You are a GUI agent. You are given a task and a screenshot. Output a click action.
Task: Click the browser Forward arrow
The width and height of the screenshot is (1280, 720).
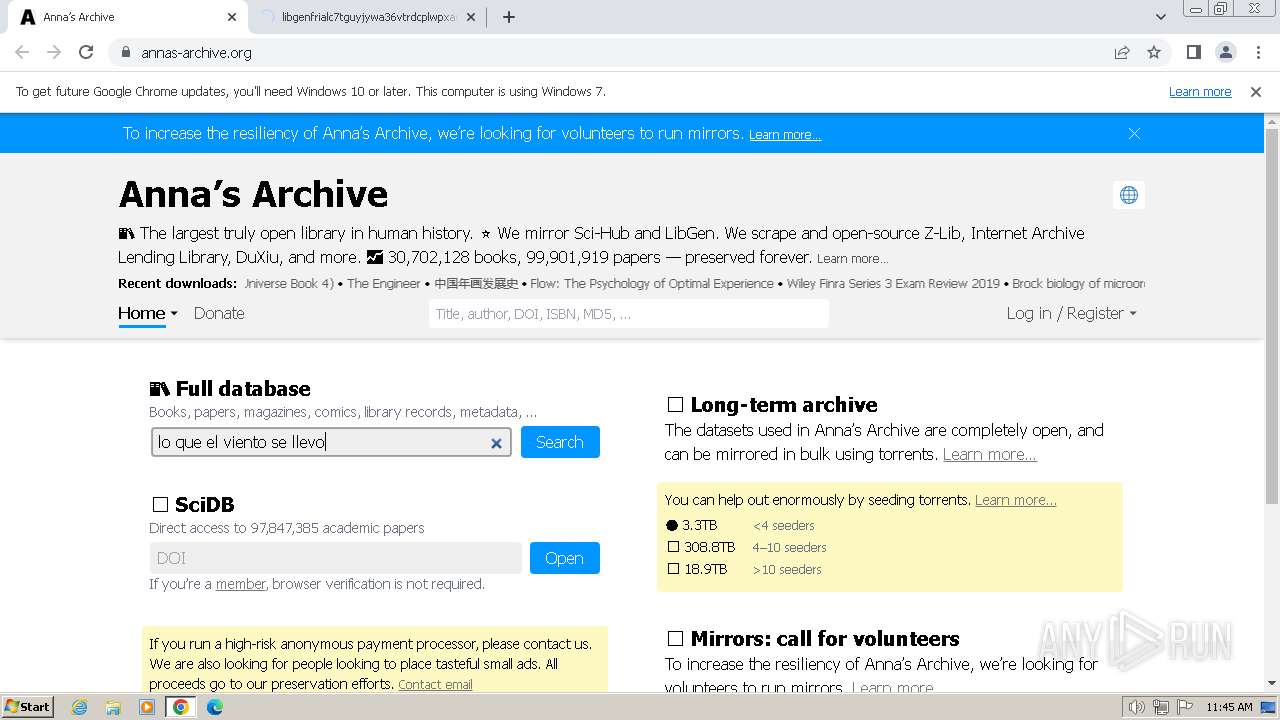(x=54, y=52)
